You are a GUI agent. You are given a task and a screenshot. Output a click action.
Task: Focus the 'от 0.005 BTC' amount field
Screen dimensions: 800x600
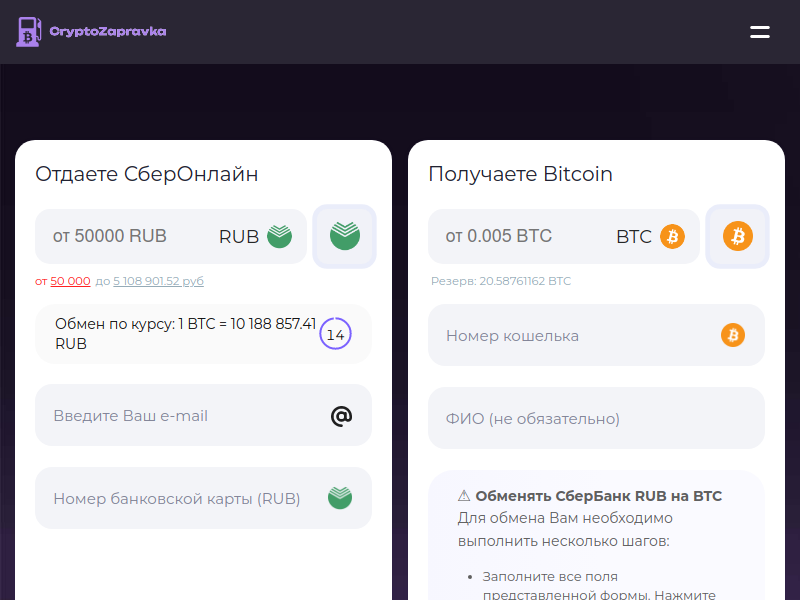click(564, 236)
